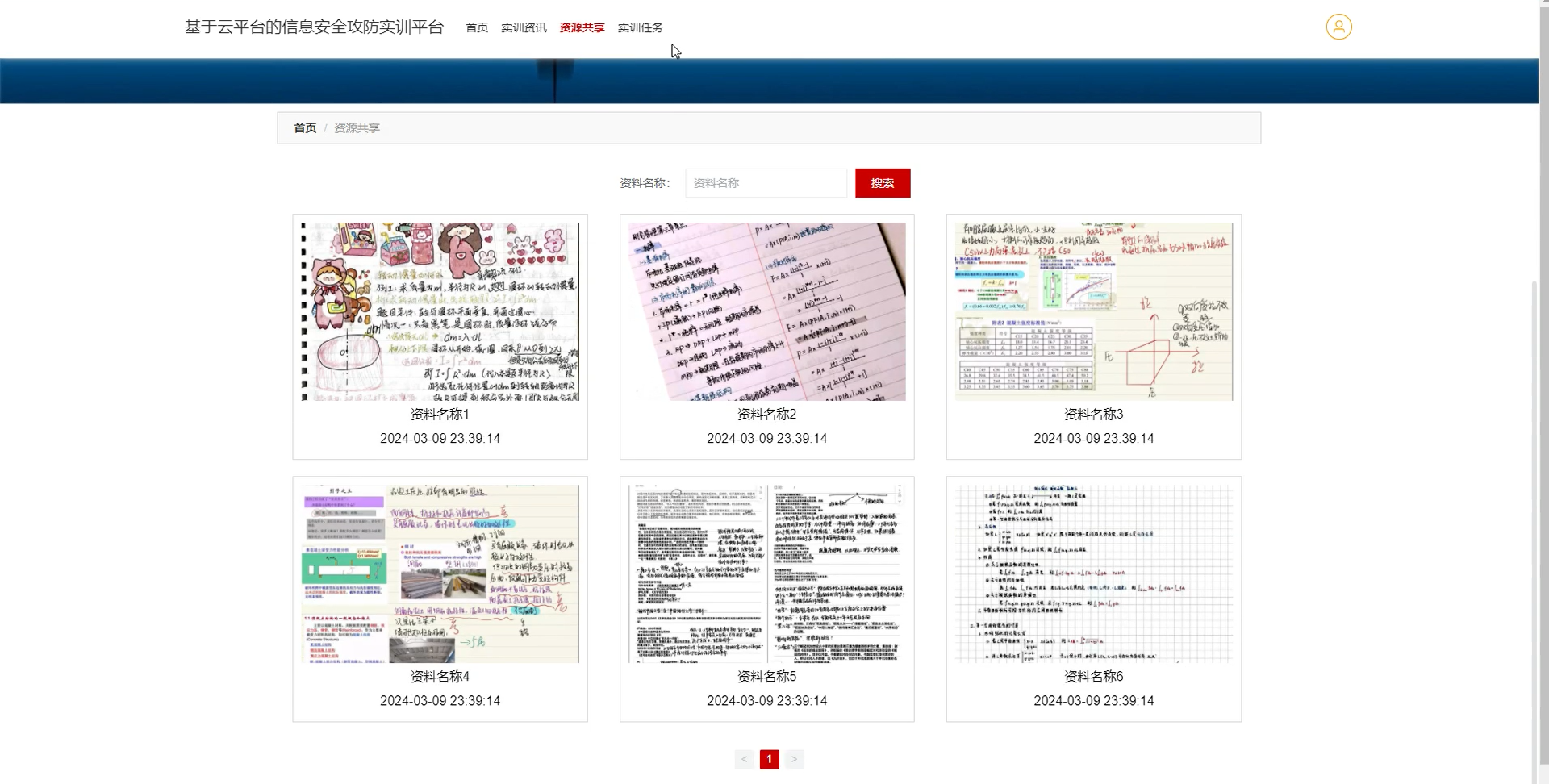Select page 1 in pagination
The image size is (1549, 784).
coord(770,759)
